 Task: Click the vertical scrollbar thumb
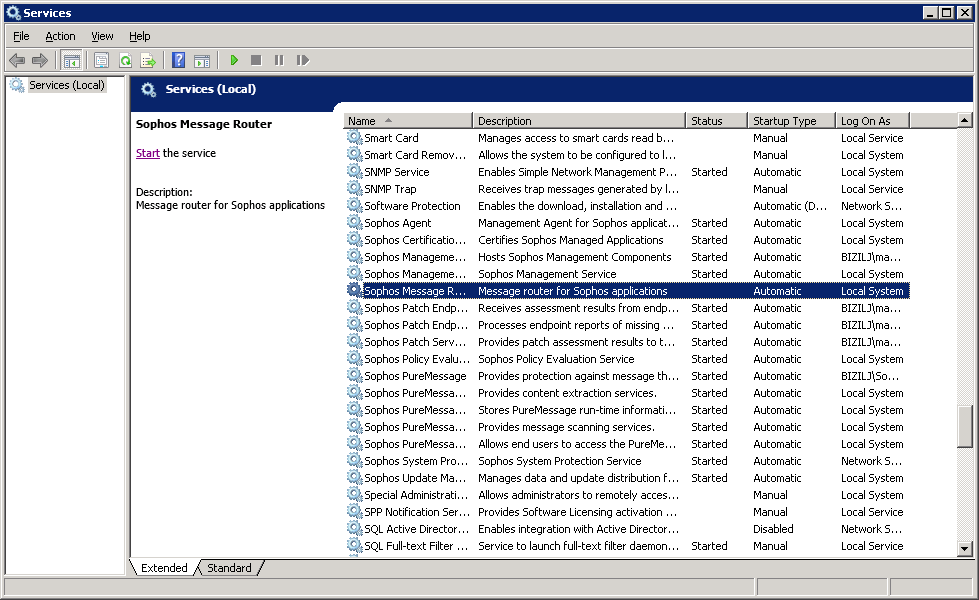[x=965, y=426]
